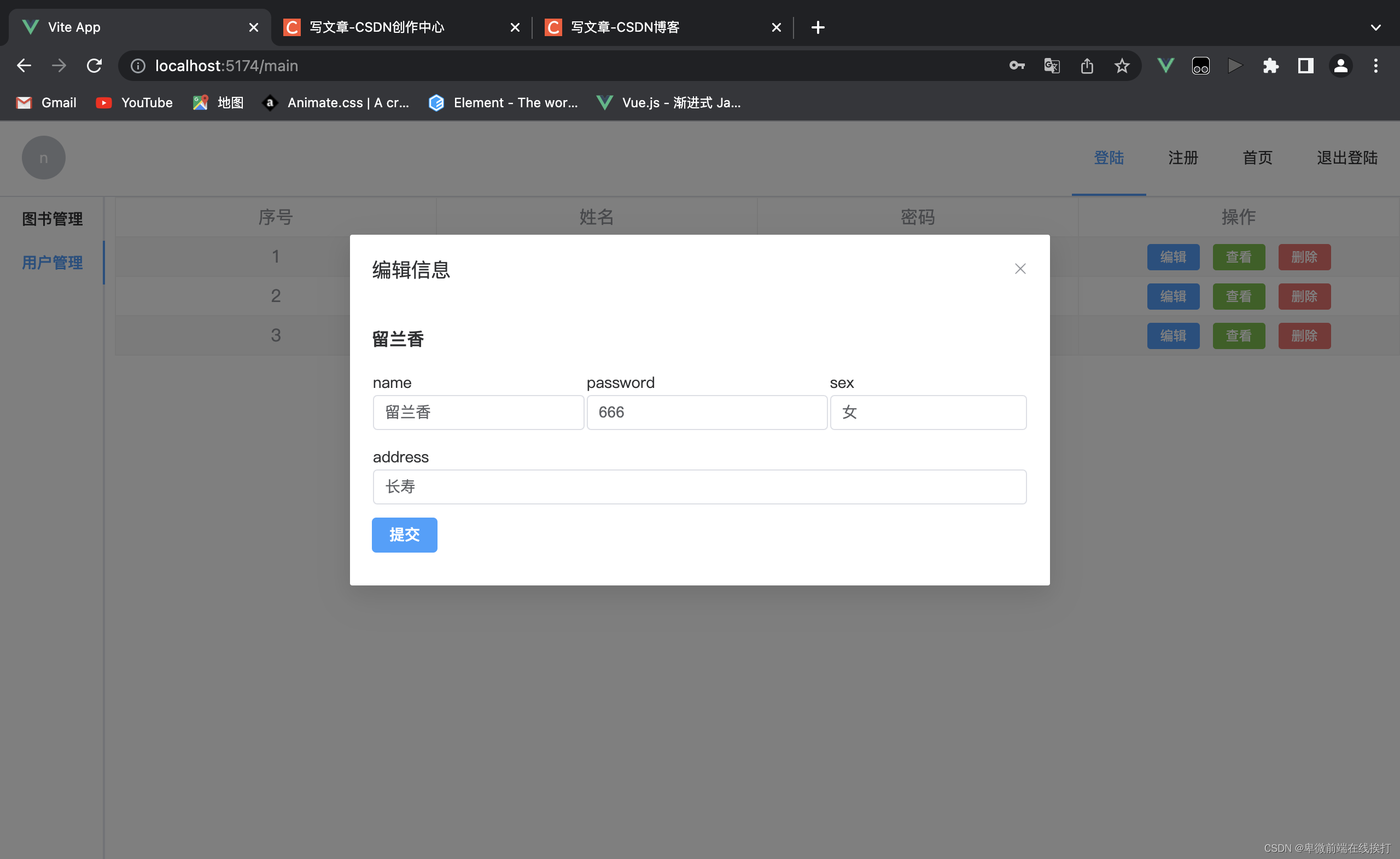Click the 退出登陆 link in header
Image resolution: width=1400 pixels, height=859 pixels.
click(x=1346, y=157)
